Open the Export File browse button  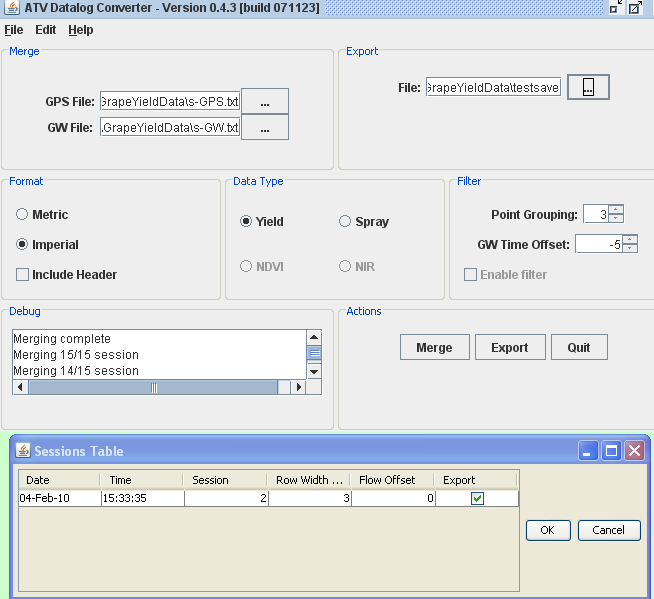(x=588, y=88)
